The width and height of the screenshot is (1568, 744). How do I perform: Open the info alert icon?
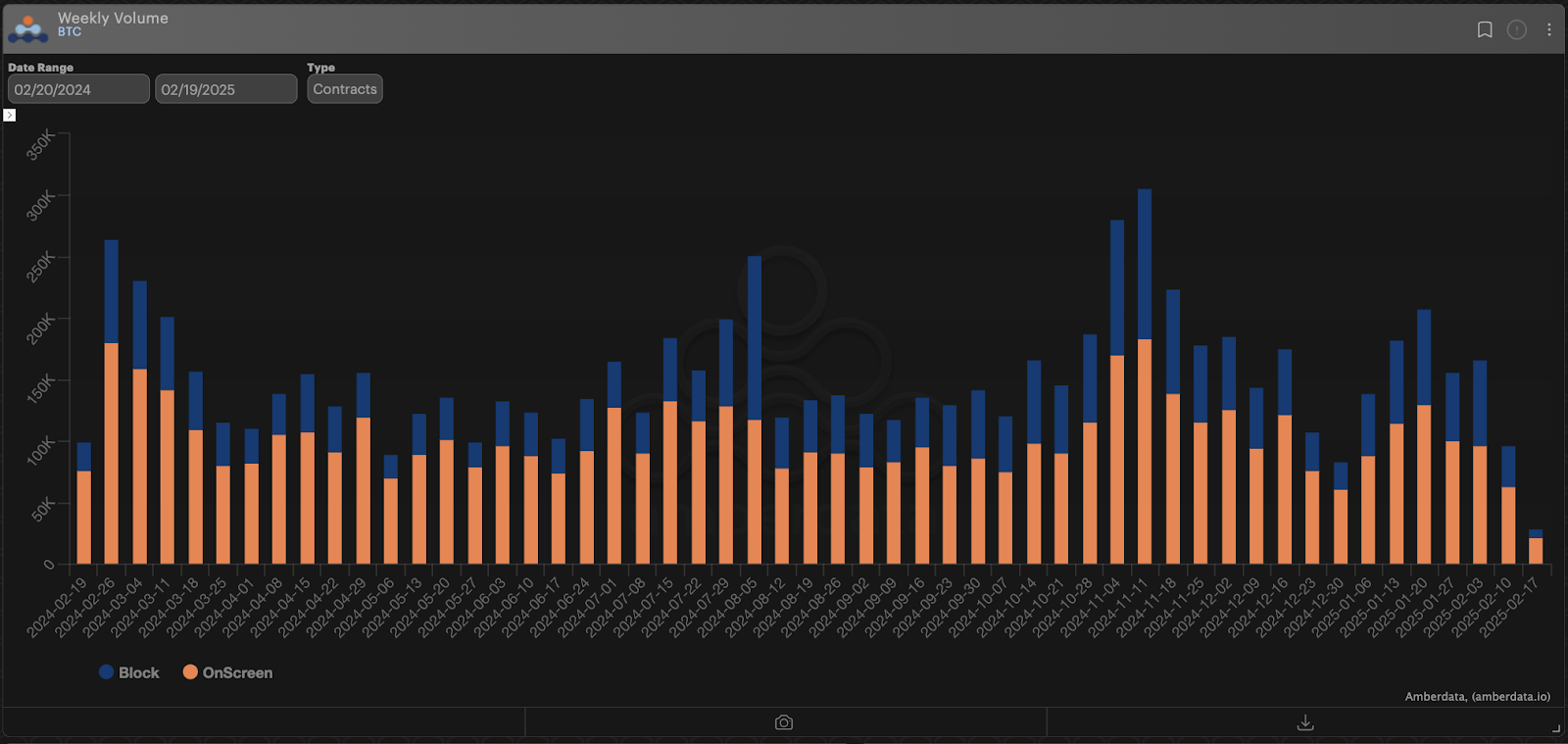tap(1516, 29)
